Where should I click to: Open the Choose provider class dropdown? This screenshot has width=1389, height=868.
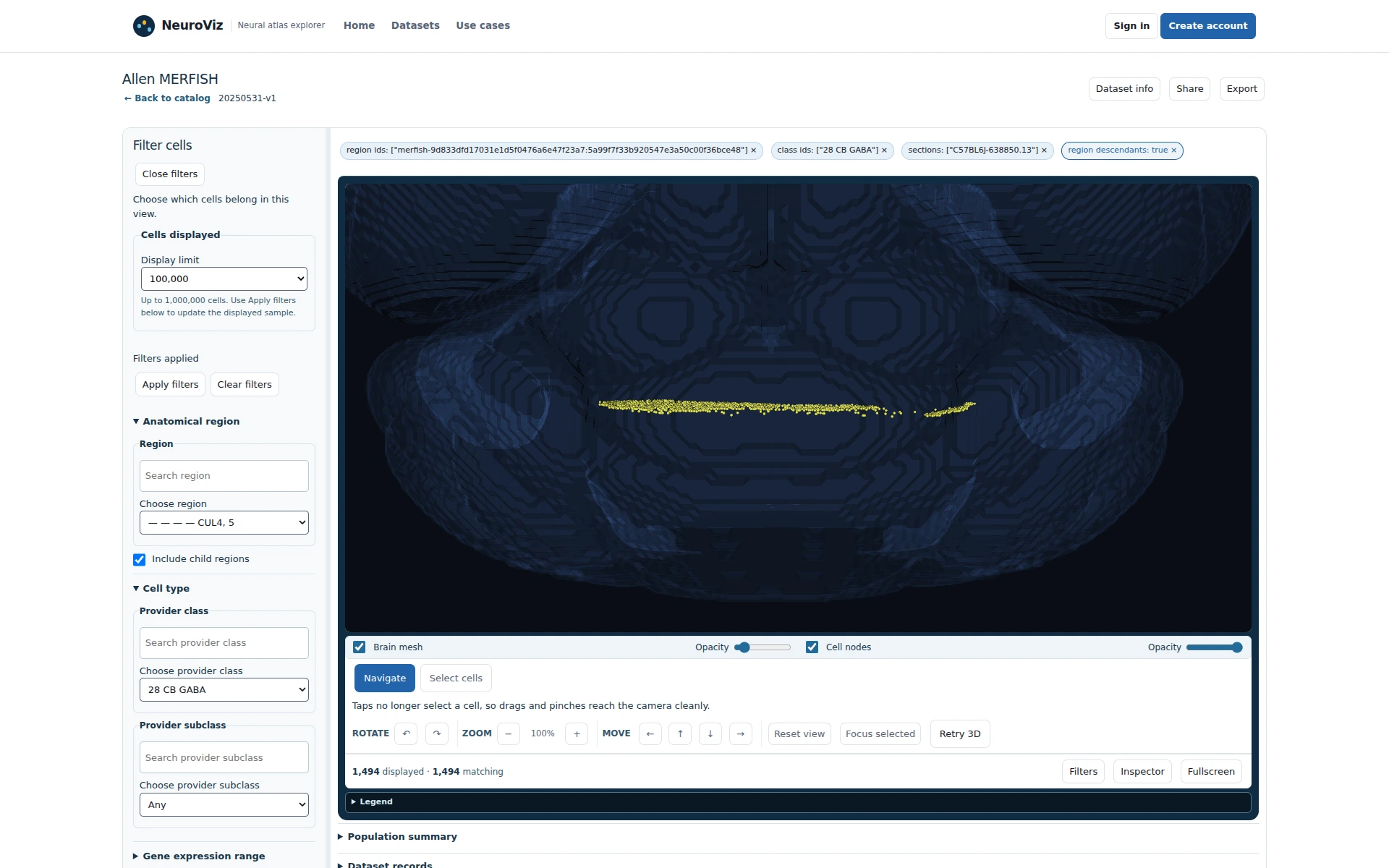coord(224,690)
